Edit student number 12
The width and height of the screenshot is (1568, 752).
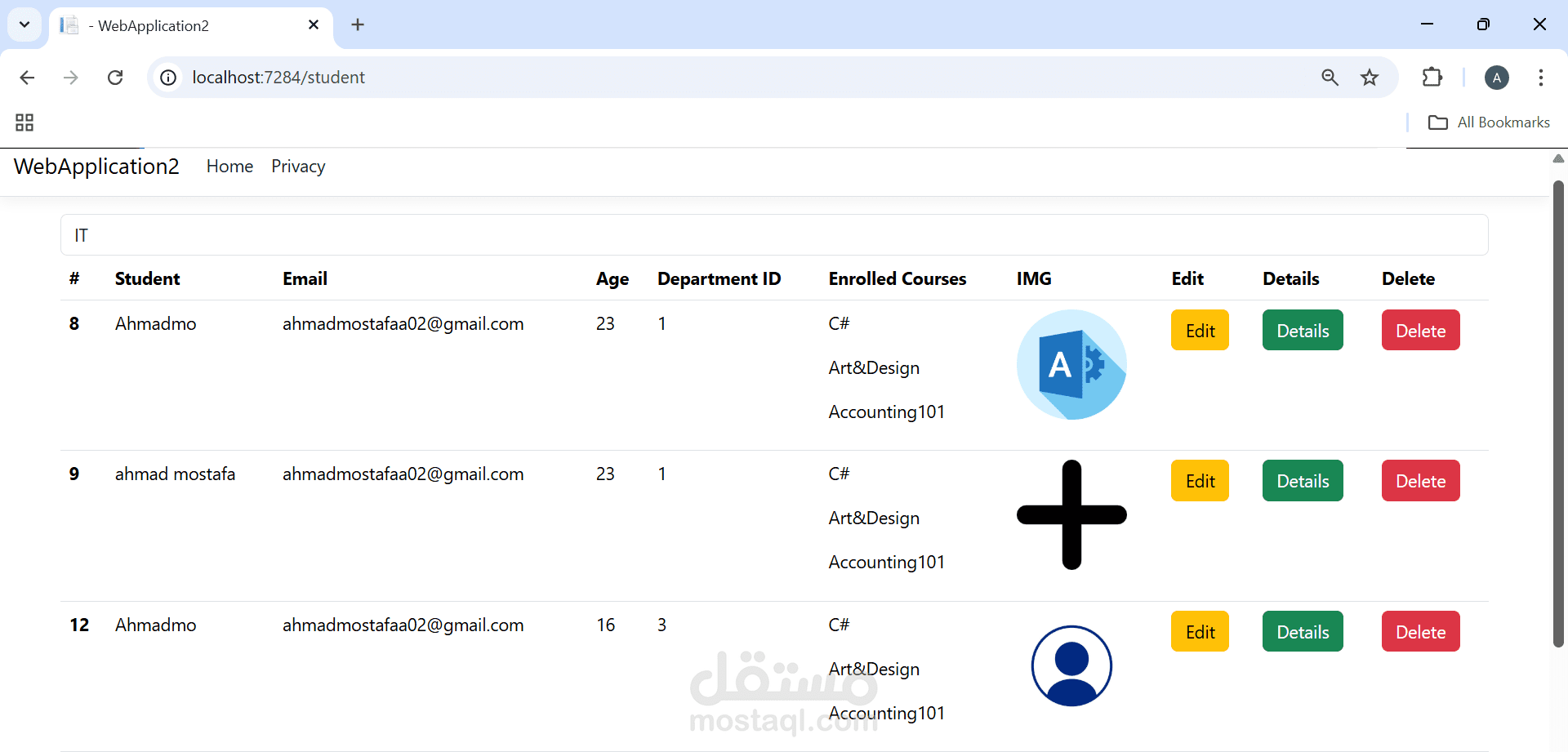[x=1200, y=632]
